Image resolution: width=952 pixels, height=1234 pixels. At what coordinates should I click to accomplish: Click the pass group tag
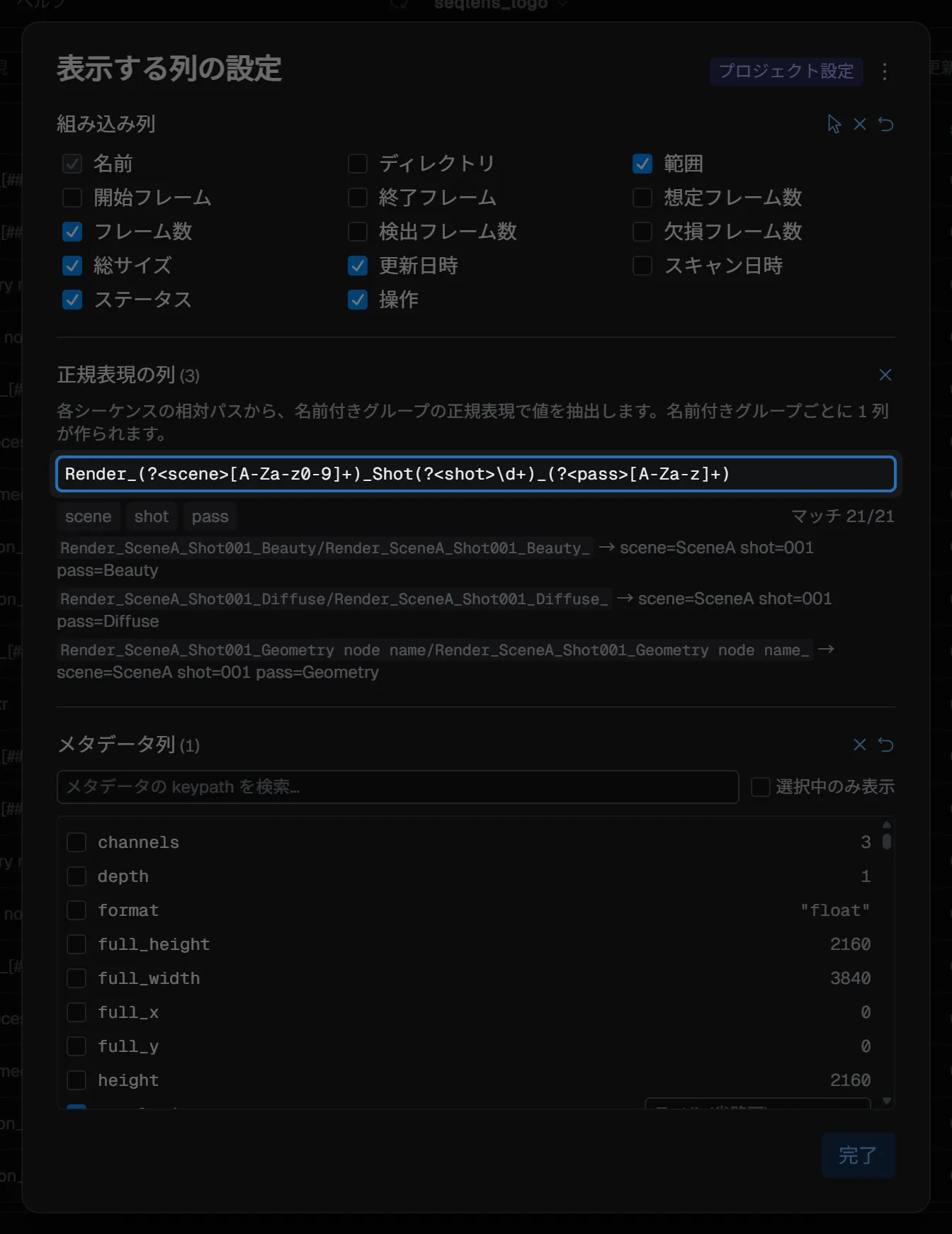[x=210, y=516]
